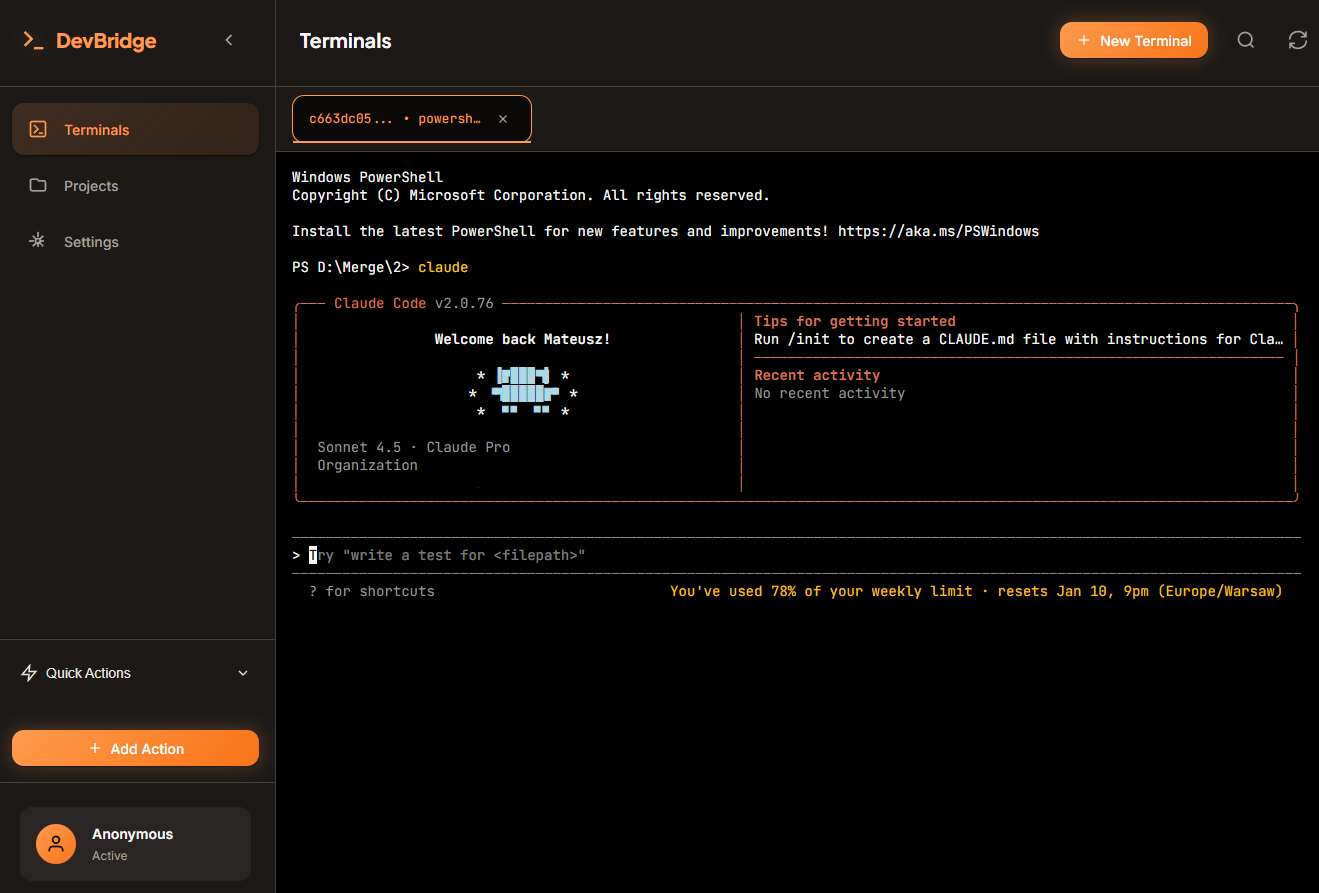Click the Settings gear icon in sidebar

click(38, 241)
